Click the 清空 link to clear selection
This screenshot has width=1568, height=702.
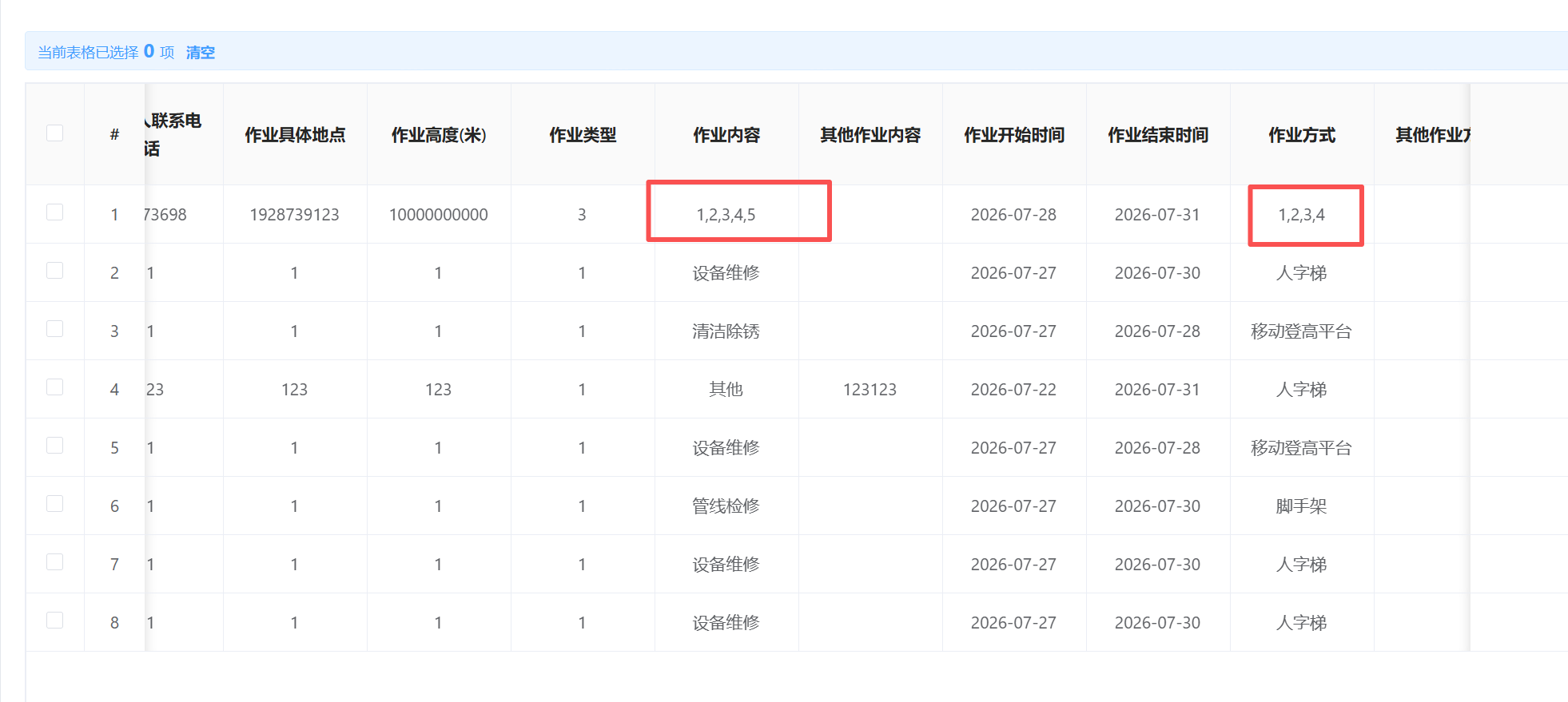pyautogui.click(x=201, y=53)
